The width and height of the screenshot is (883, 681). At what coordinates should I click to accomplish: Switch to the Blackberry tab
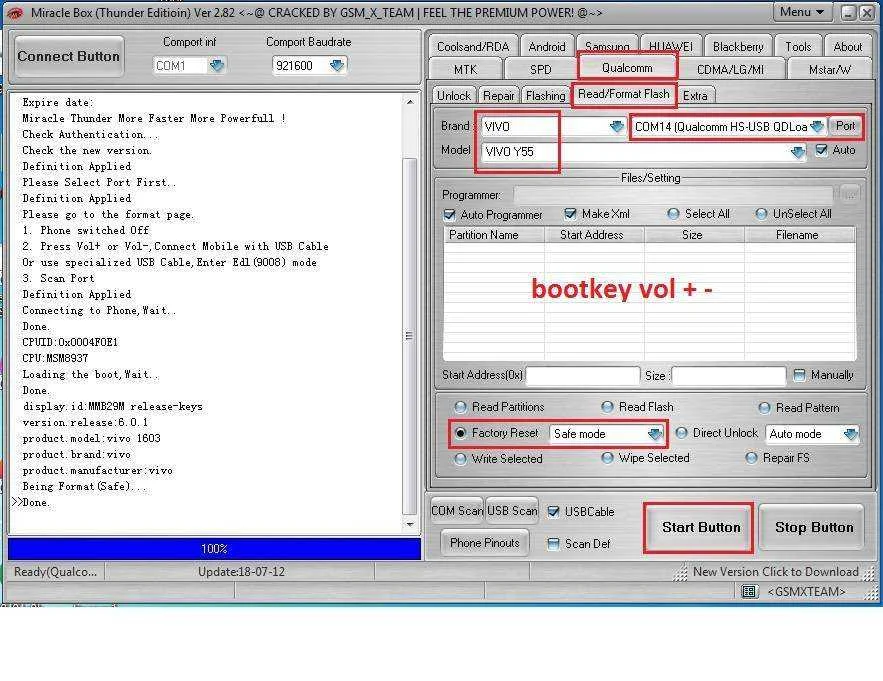point(738,47)
